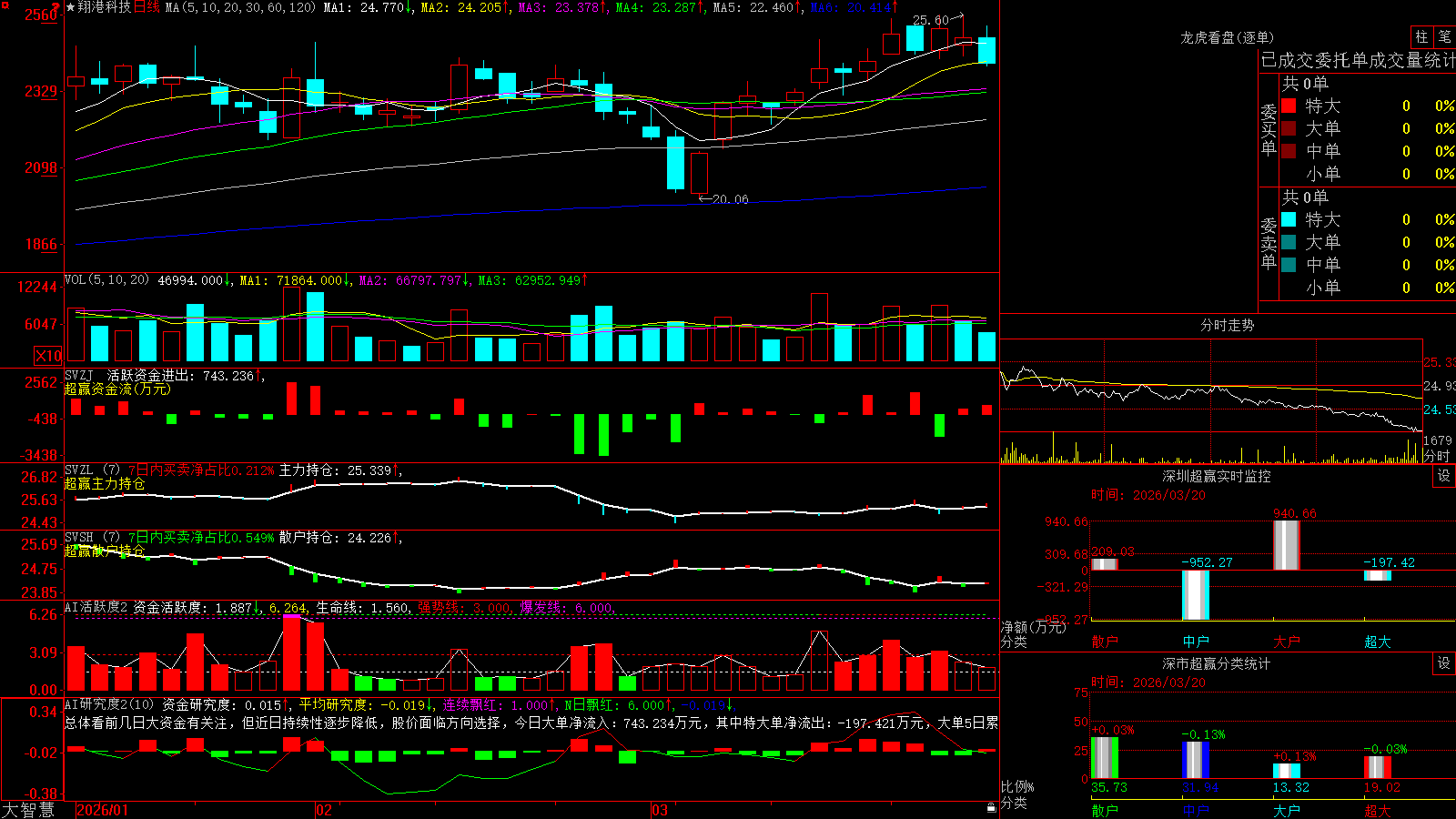
Task: Click 超赢资金流(万元) label
Action: click(117, 389)
